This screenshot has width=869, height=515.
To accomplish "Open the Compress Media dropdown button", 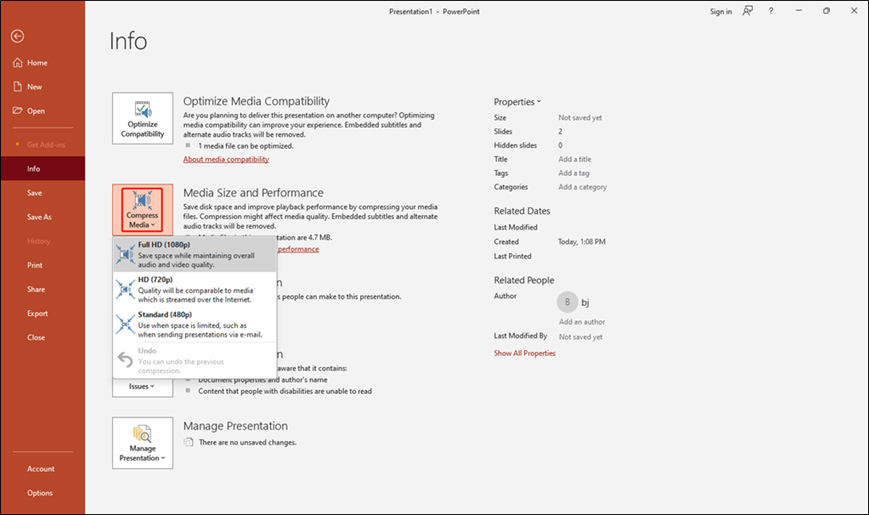I will point(142,210).
